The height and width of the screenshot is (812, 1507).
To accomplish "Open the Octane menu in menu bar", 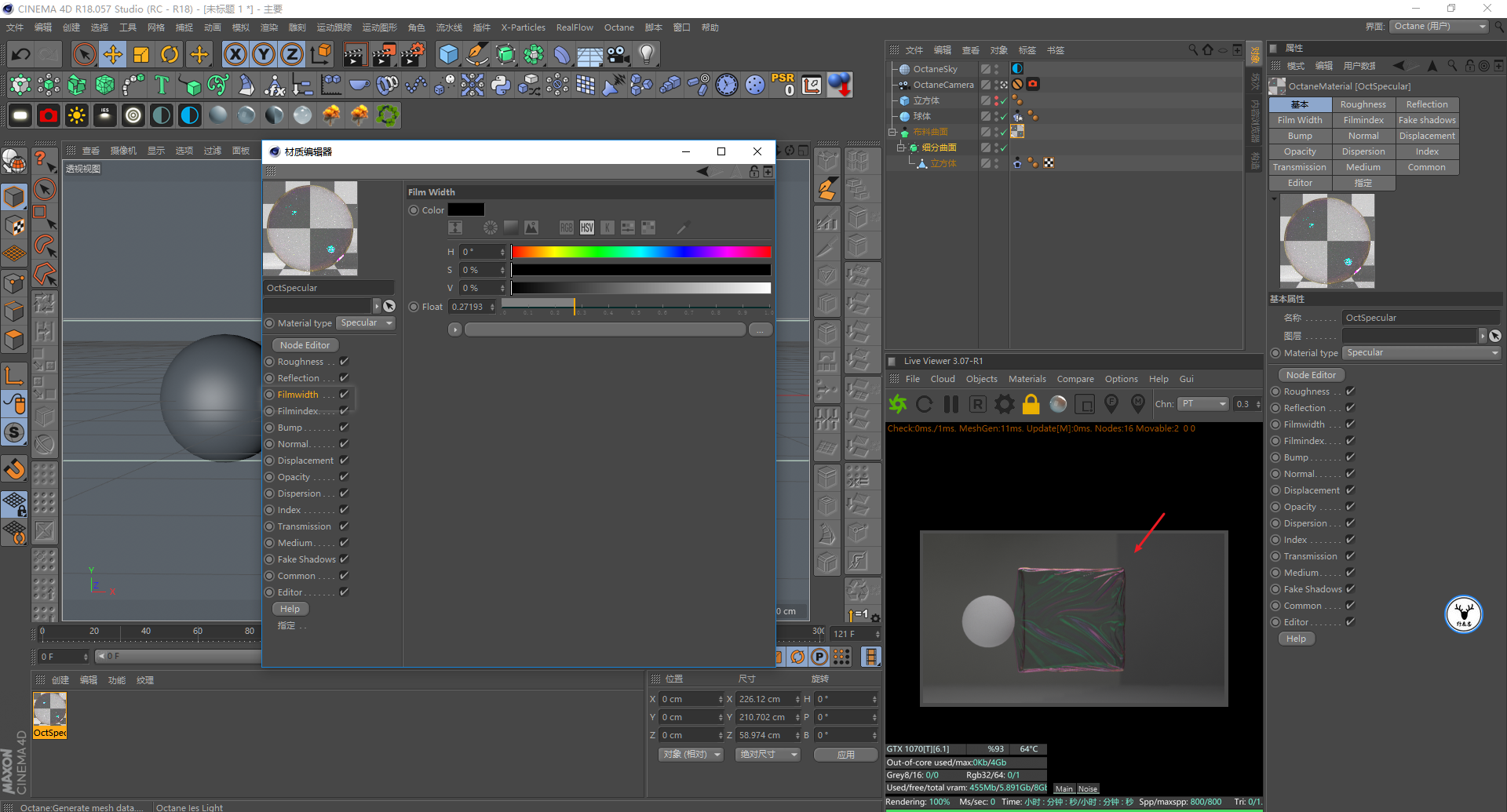I will (x=618, y=27).
